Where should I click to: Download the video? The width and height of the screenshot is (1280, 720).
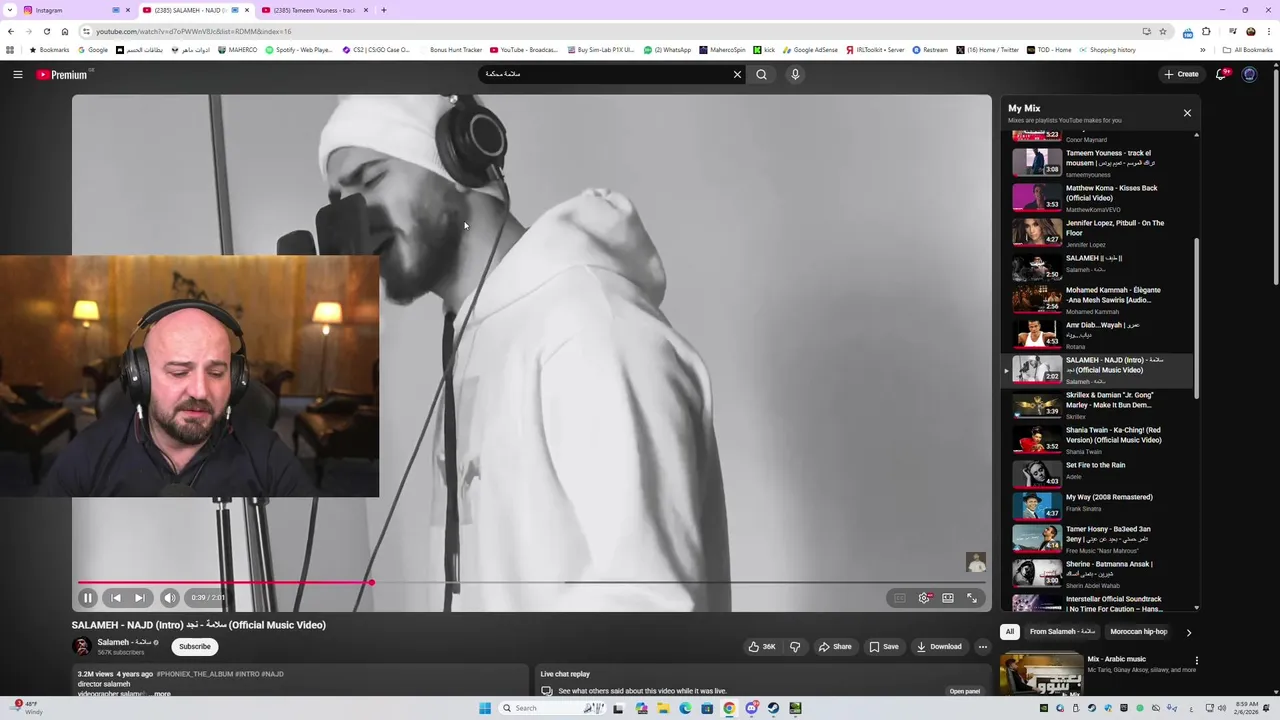click(939, 647)
